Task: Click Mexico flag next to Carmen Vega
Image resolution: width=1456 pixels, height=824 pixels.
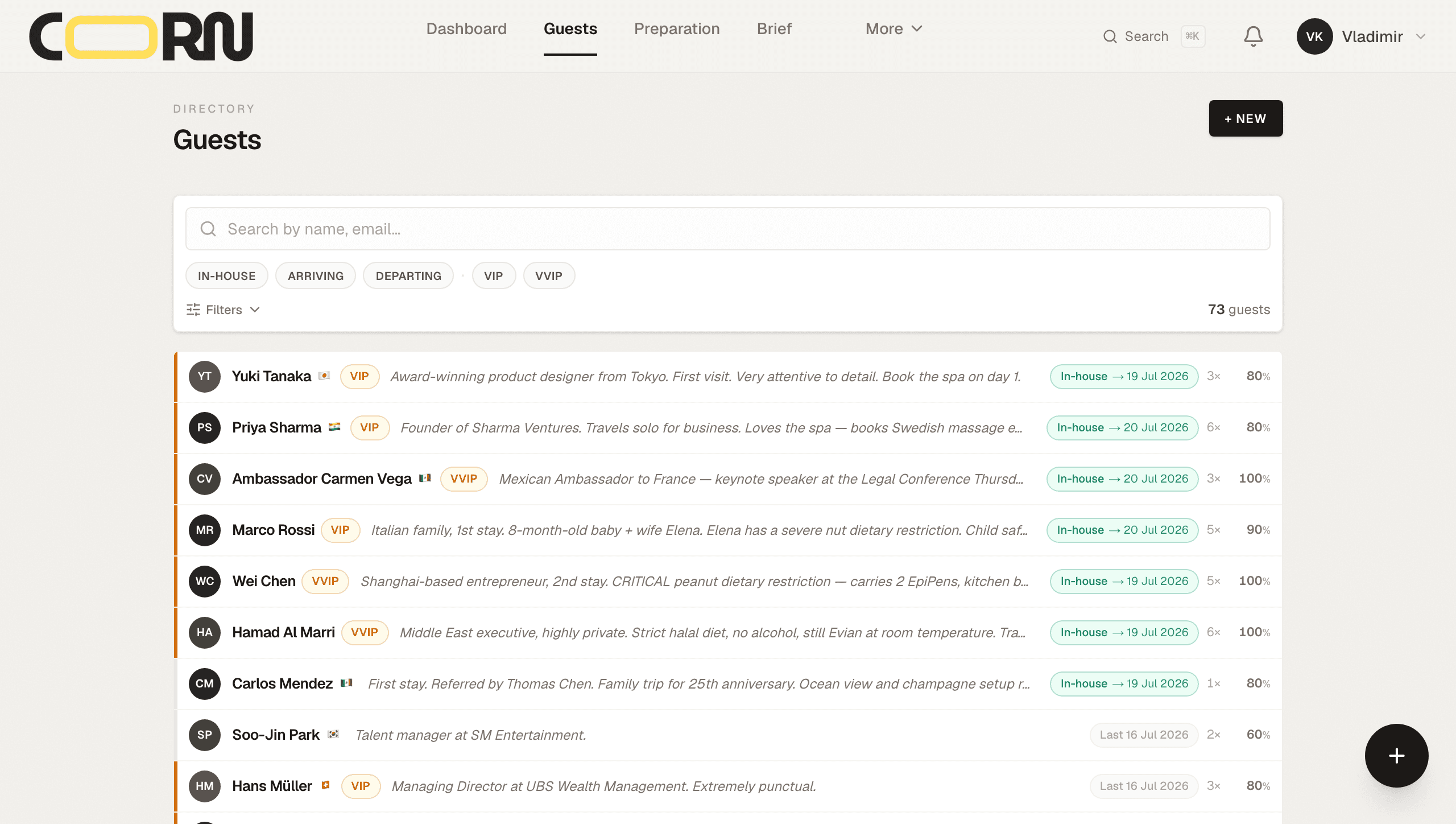Action: click(425, 478)
